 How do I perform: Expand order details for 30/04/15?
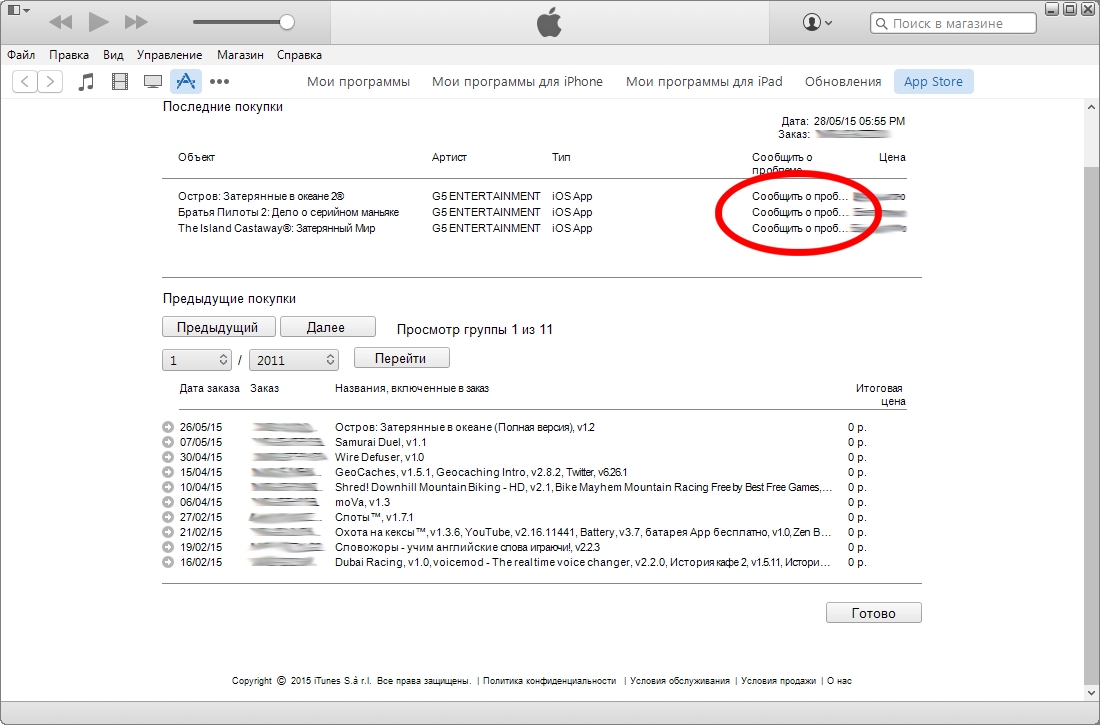(x=167, y=457)
